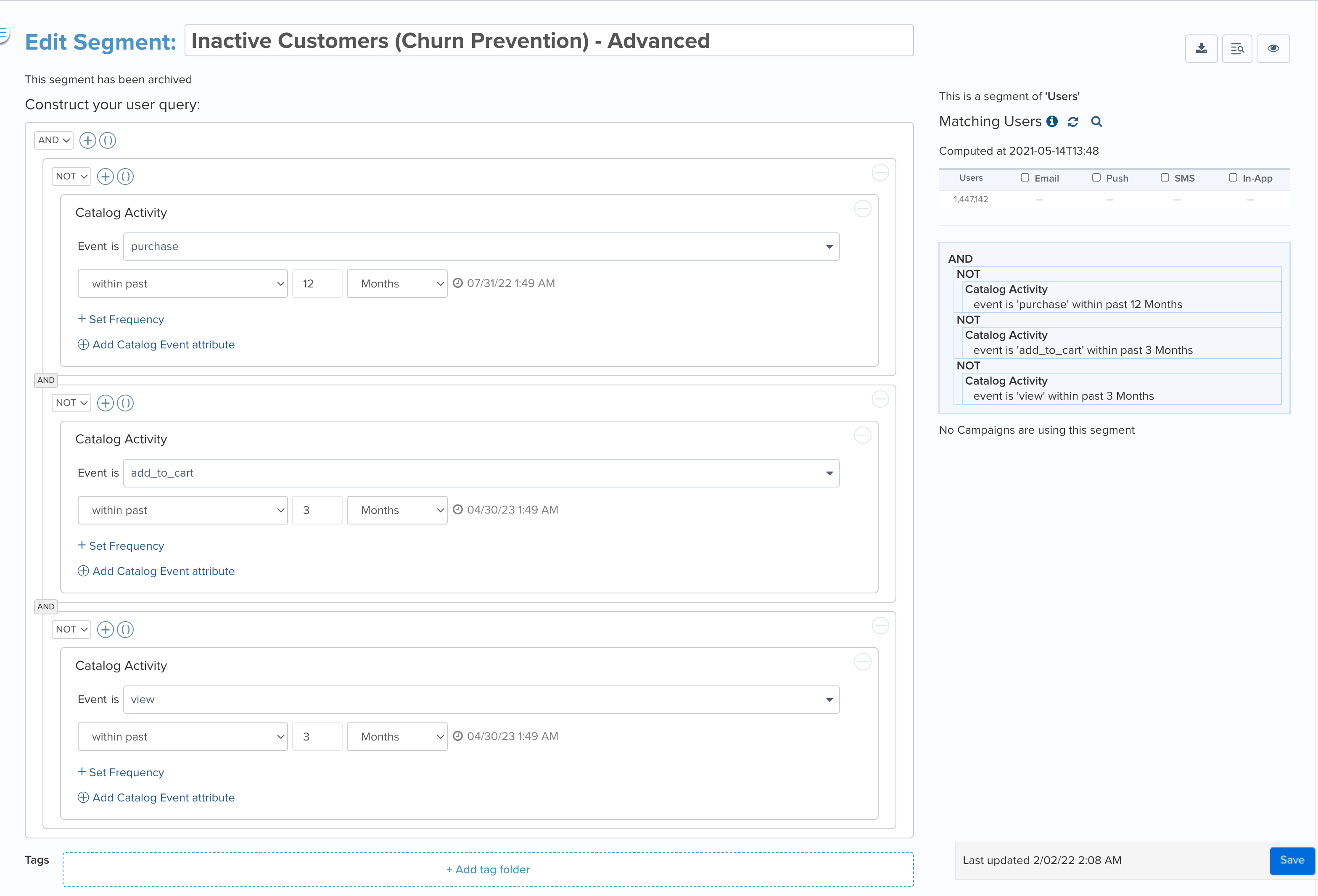Open the NOT dropdown above purchase condition
Image resolution: width=1318 pixels, height=896 pixels.
click(71, 177)
